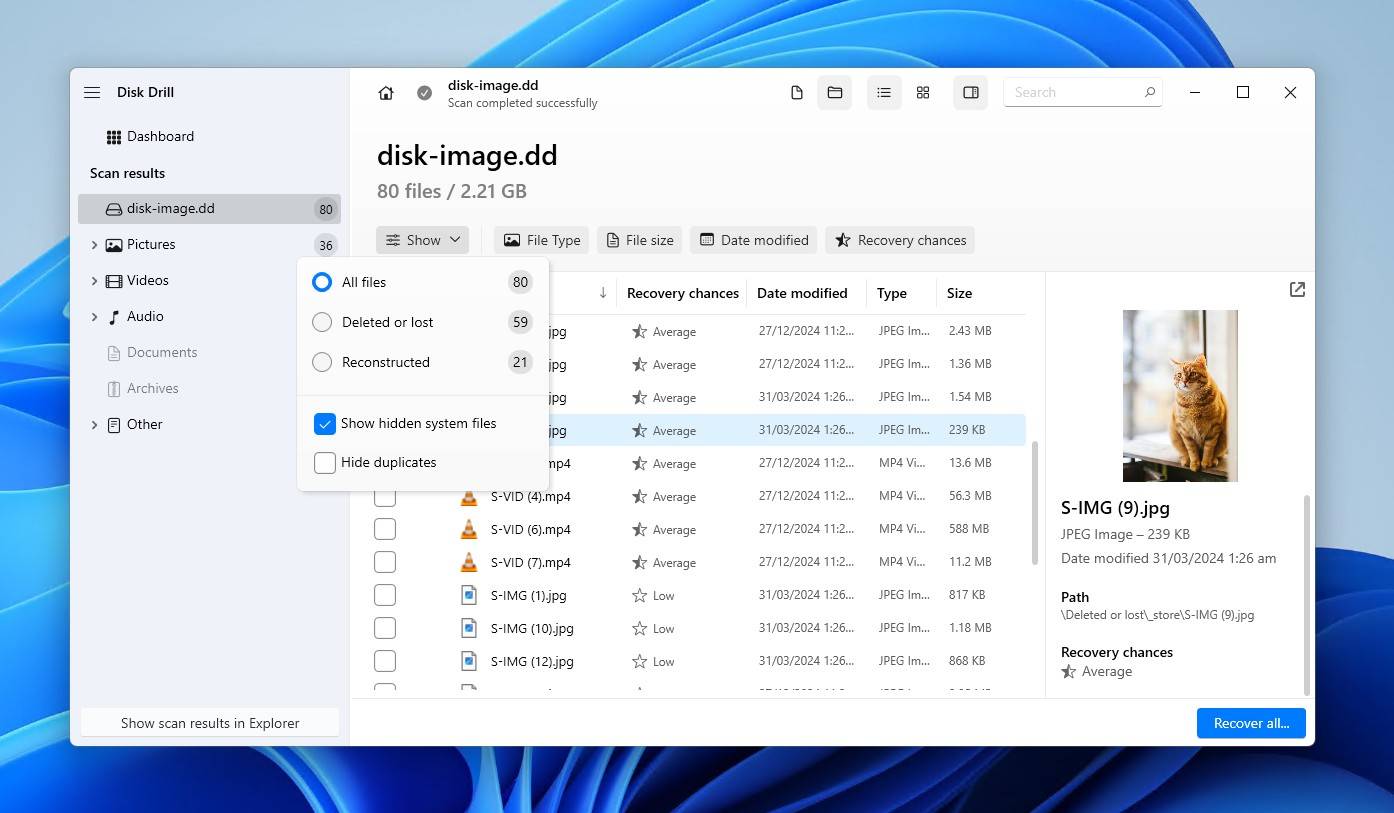
Task: Click the Recover all button
Action: pyautogui.click(x=1251, y=723)
